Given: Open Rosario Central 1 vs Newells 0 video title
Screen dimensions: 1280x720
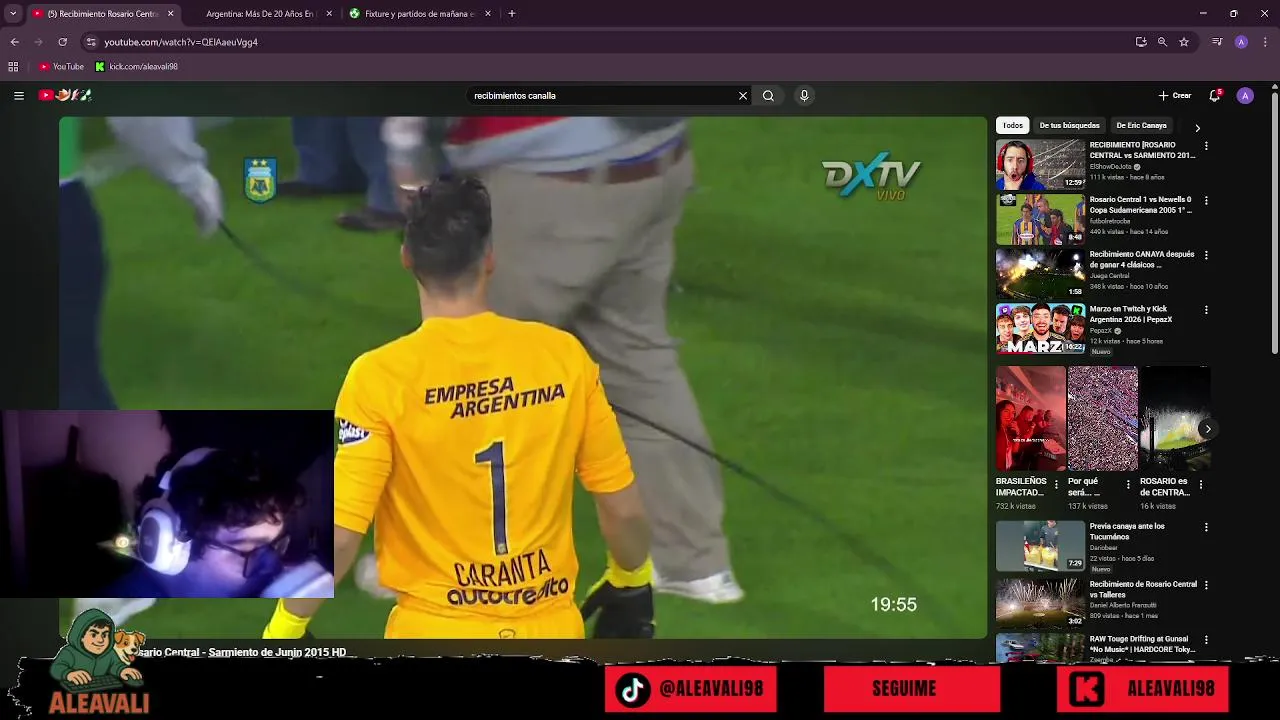Looking at the screenshot, I should (1140, 205).
